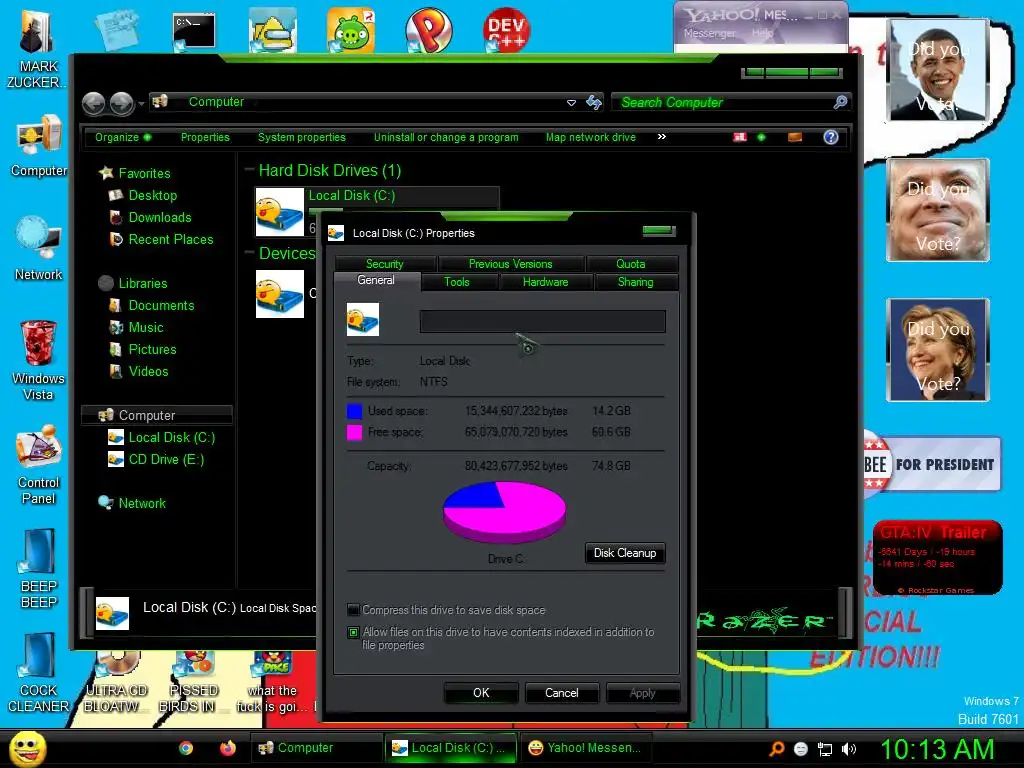This screenshot has height=768, width=1024.
Task: Open the Organize dropdown menu
Action: [123, 137]
